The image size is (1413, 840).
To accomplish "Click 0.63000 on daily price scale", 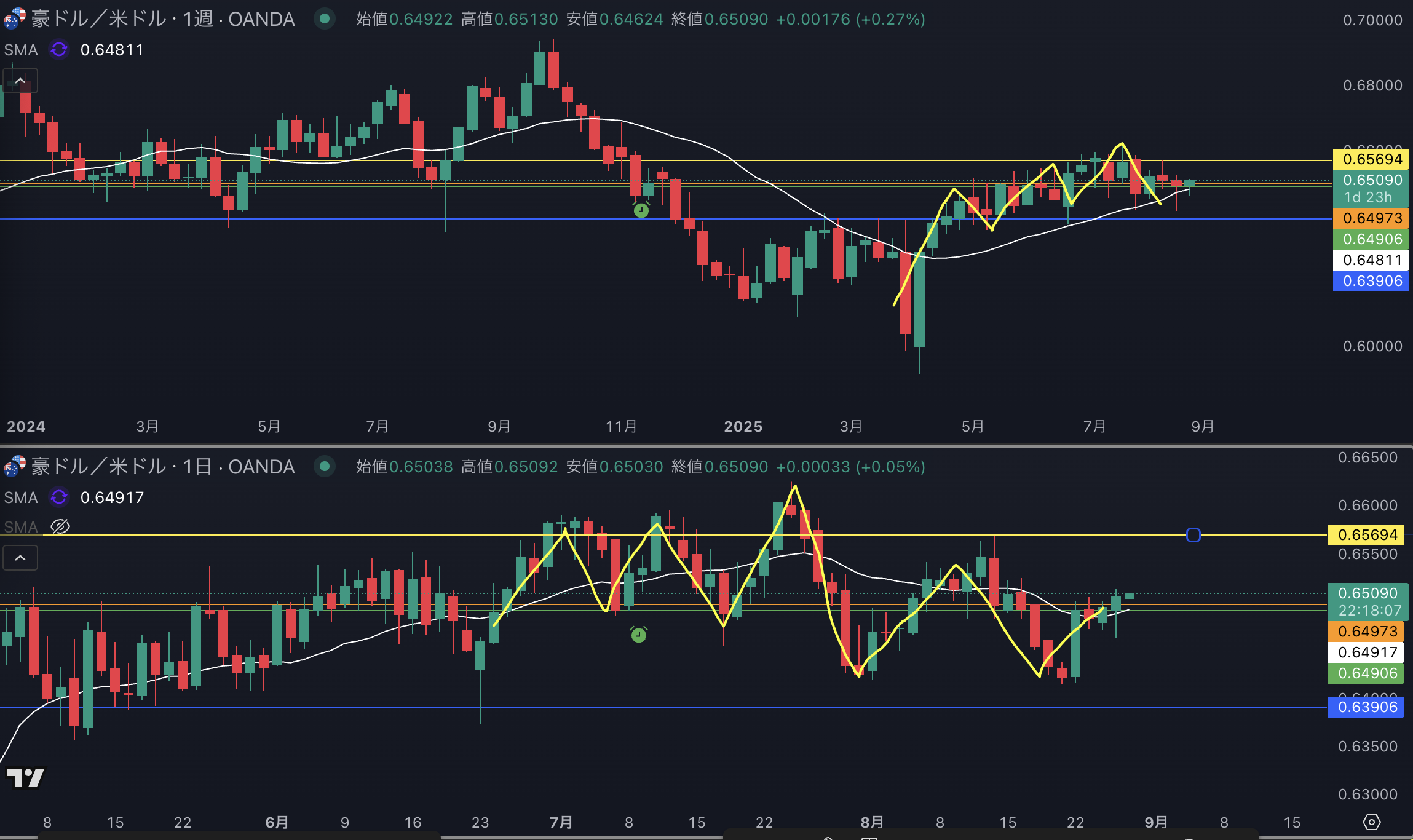I will 1368,794.
